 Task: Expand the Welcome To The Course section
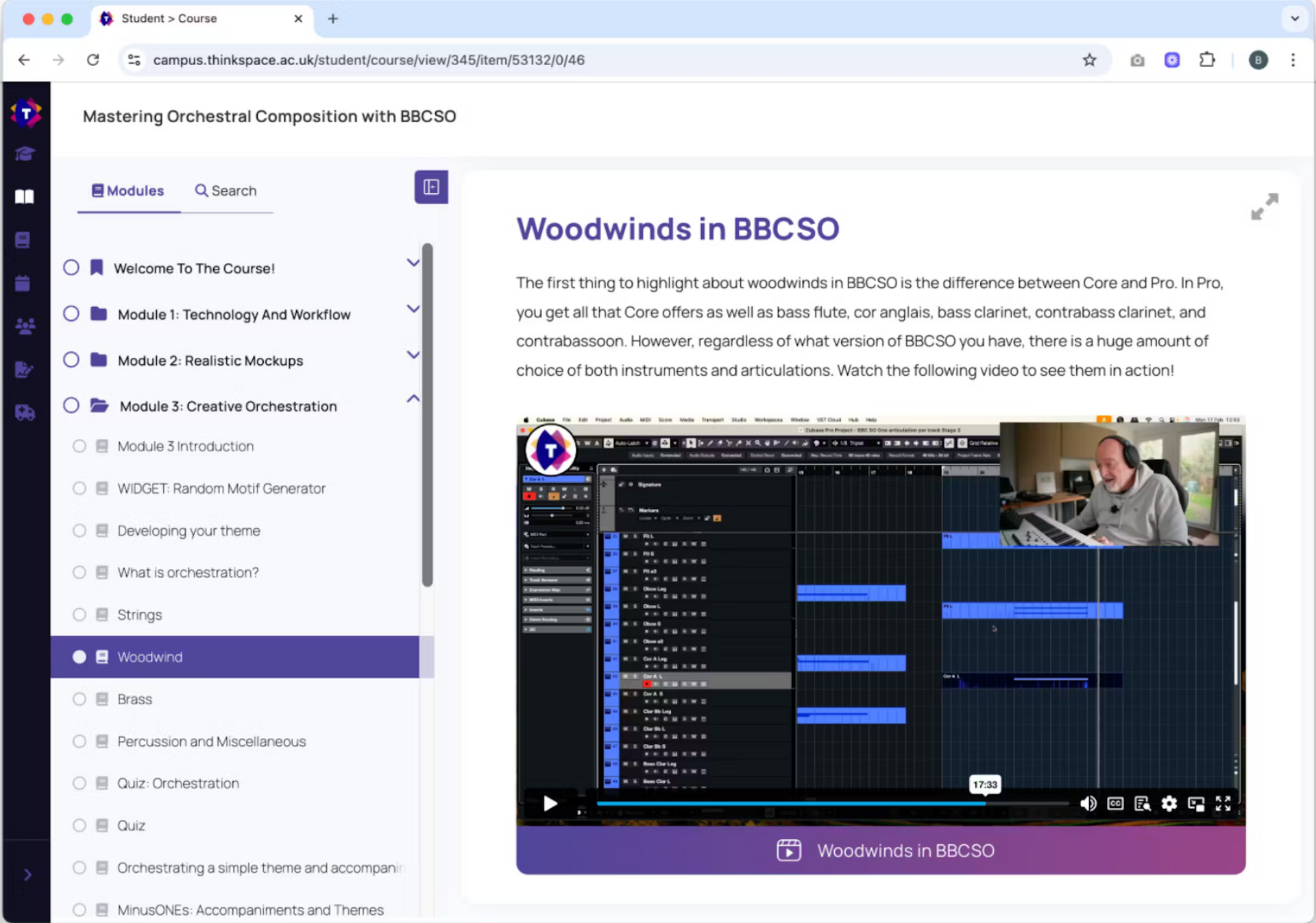pos(413,263)
